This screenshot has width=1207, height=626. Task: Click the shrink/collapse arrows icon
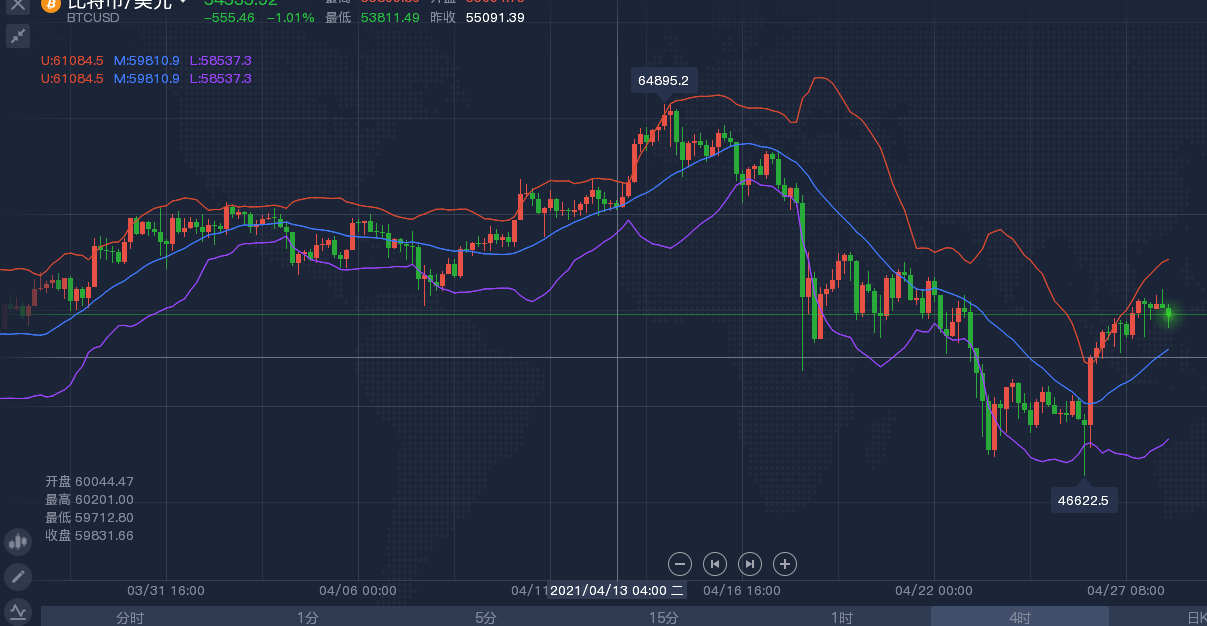(18, 37)
